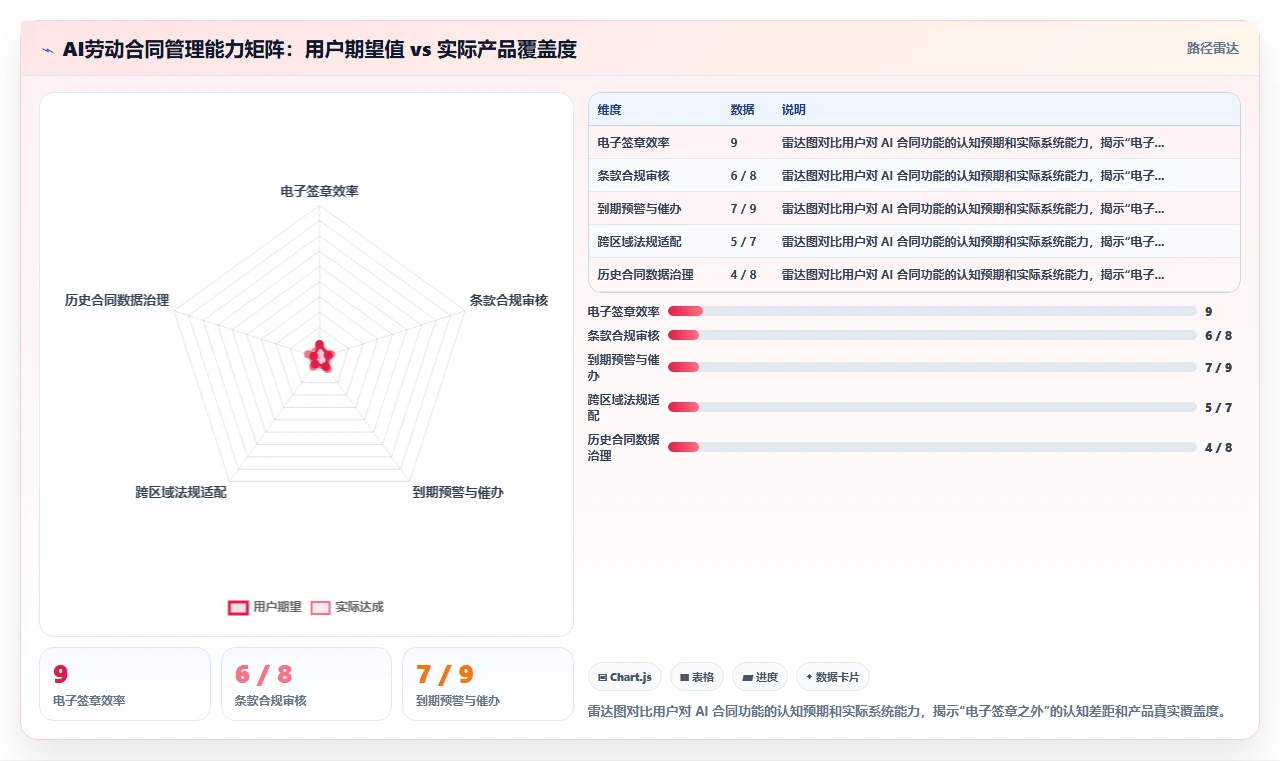The image size is (1280, 761).
Task: Open the 条款合规审核 data card showing 6 / 8
Action: click(x=306, y=684)
